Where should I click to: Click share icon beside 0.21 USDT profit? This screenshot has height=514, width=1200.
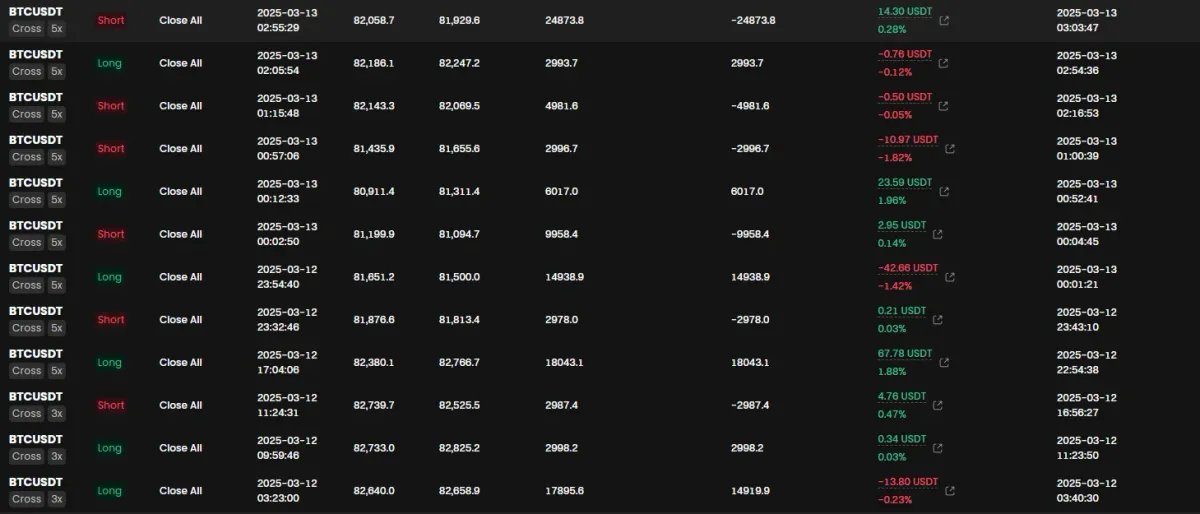(x=938, y=320)
